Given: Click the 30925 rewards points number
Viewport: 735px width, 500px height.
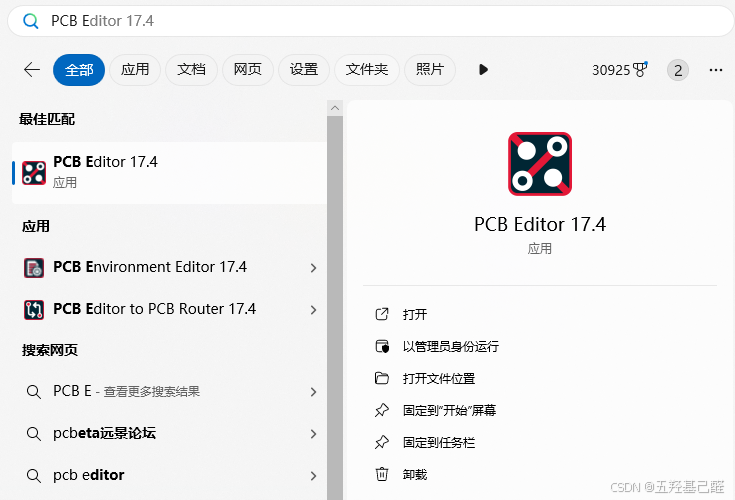Looking at the screenshot, I should (x=611, y=70).
